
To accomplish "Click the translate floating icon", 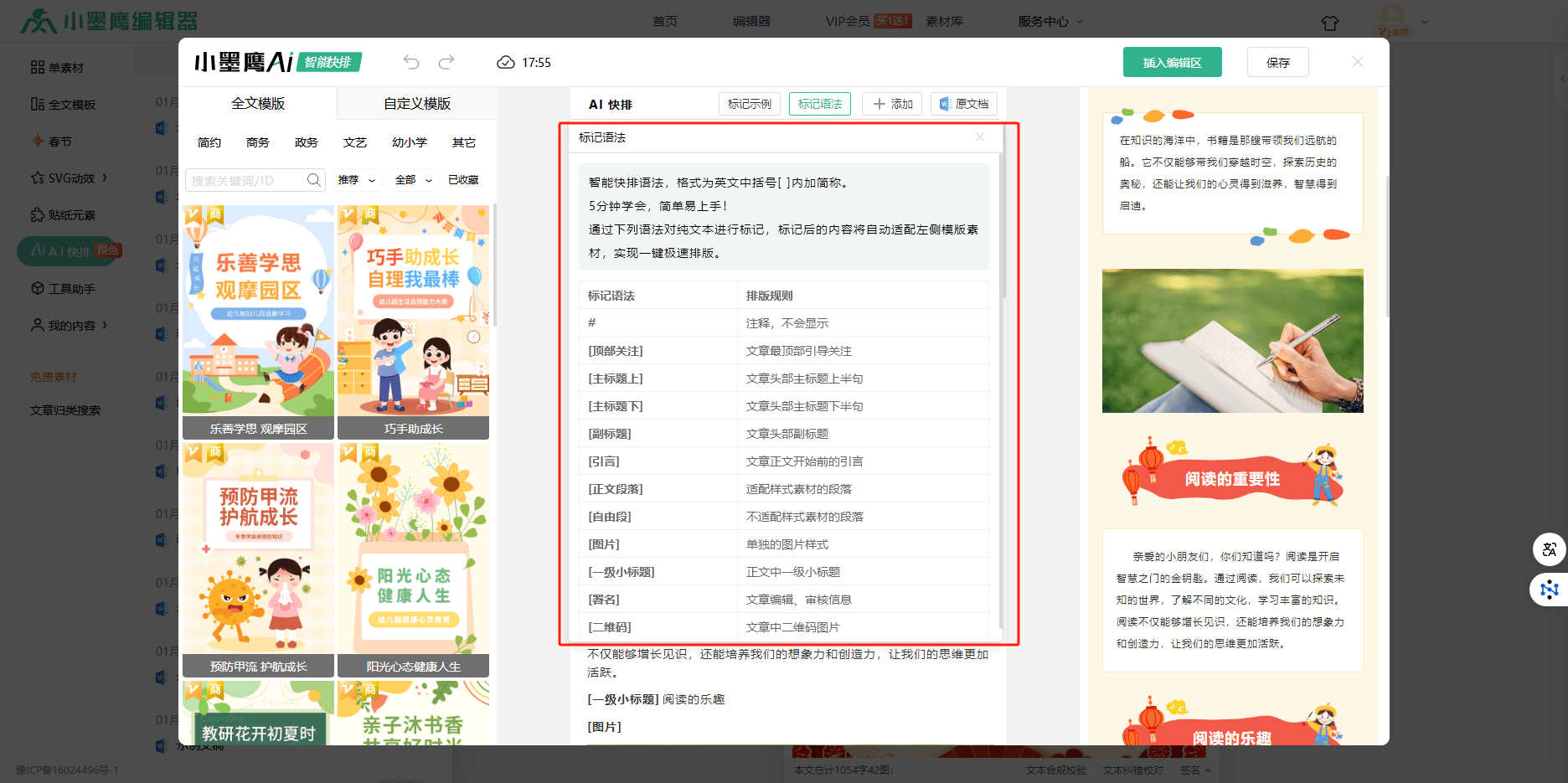I will pyautogui.click(x=1549, y=549).
